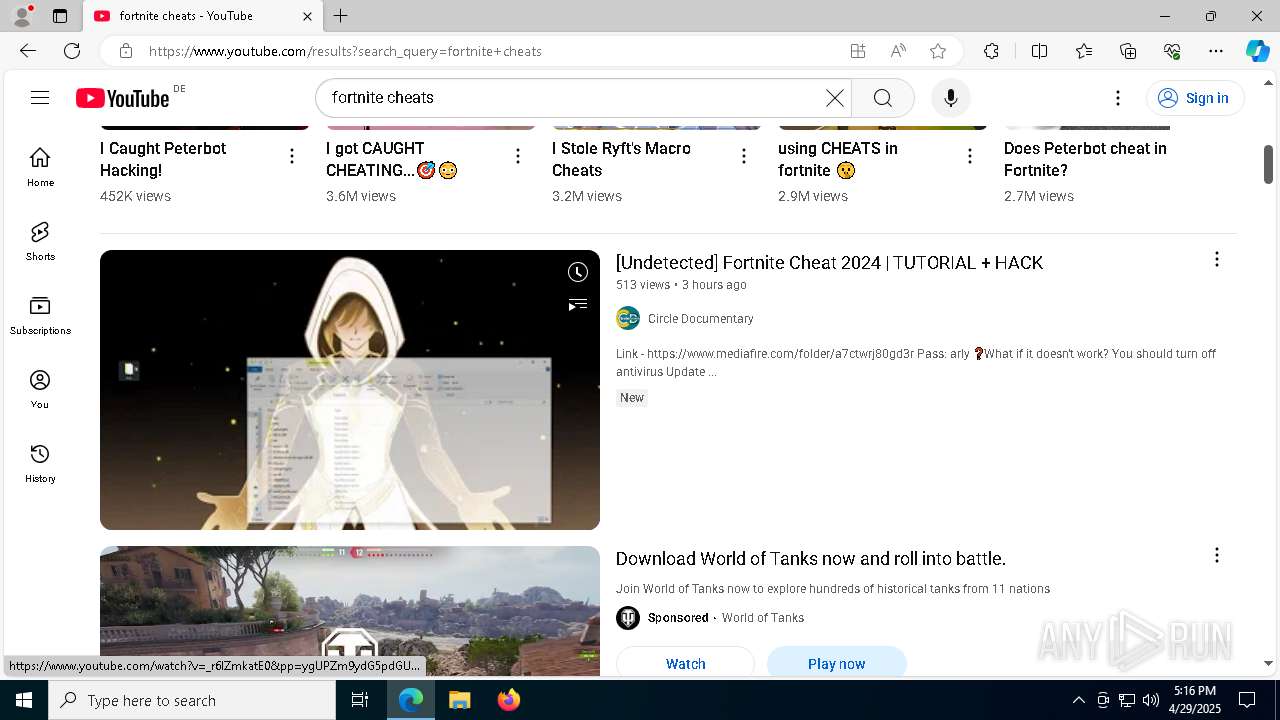The image size is (1280, 720).
Task: Open Home in the sidebar
Action: [x=40, y=167]
